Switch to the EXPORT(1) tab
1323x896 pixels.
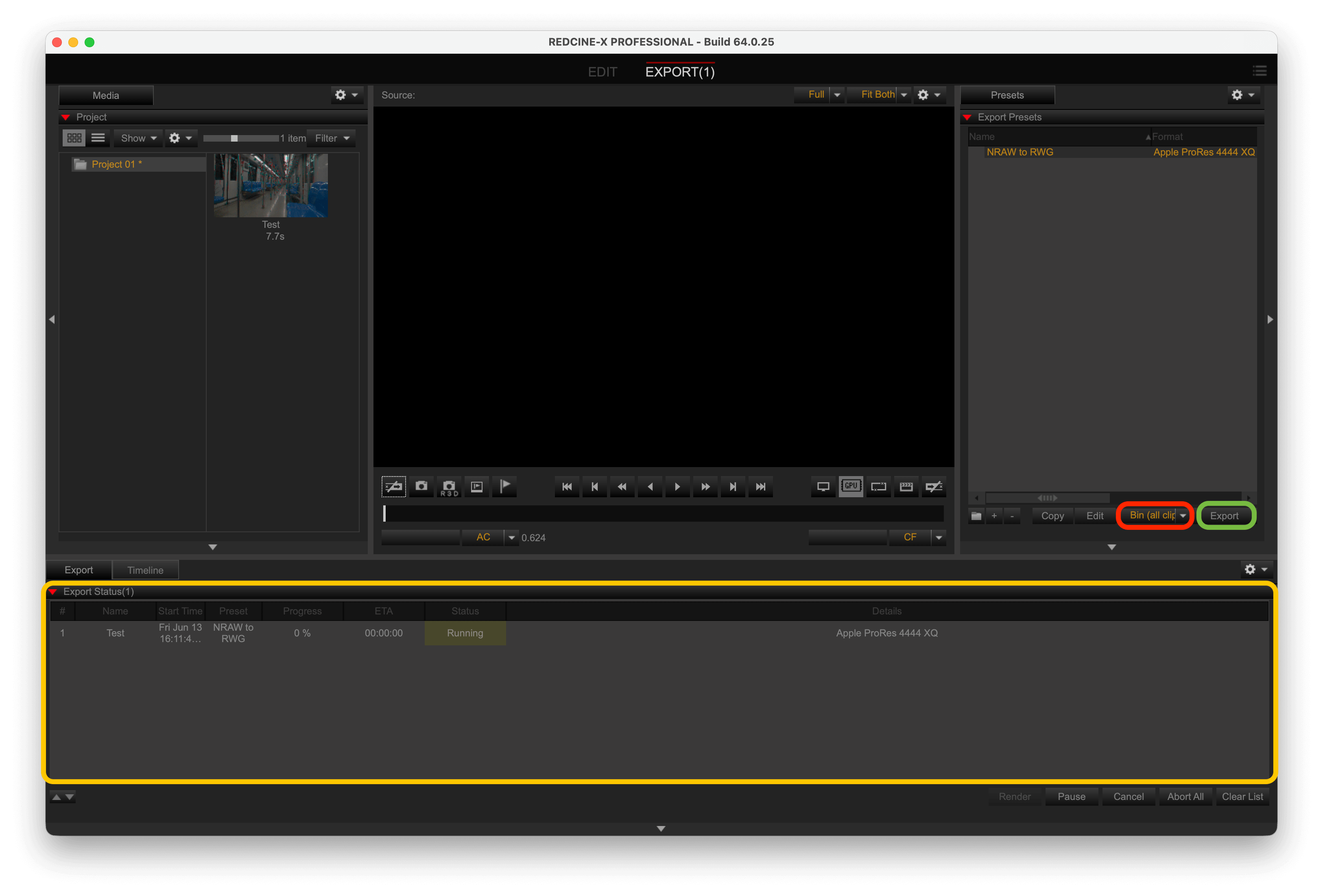tap(680, 72)
